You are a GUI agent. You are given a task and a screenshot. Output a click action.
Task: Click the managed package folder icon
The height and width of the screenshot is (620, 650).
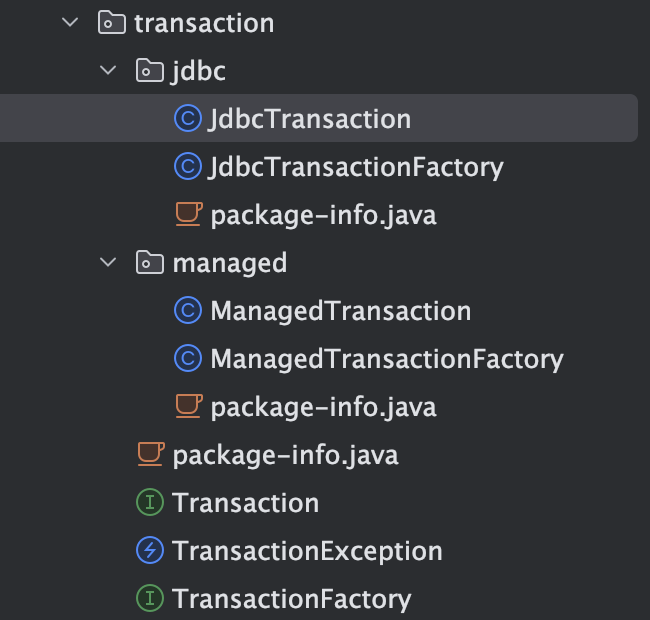pos(150,262)
